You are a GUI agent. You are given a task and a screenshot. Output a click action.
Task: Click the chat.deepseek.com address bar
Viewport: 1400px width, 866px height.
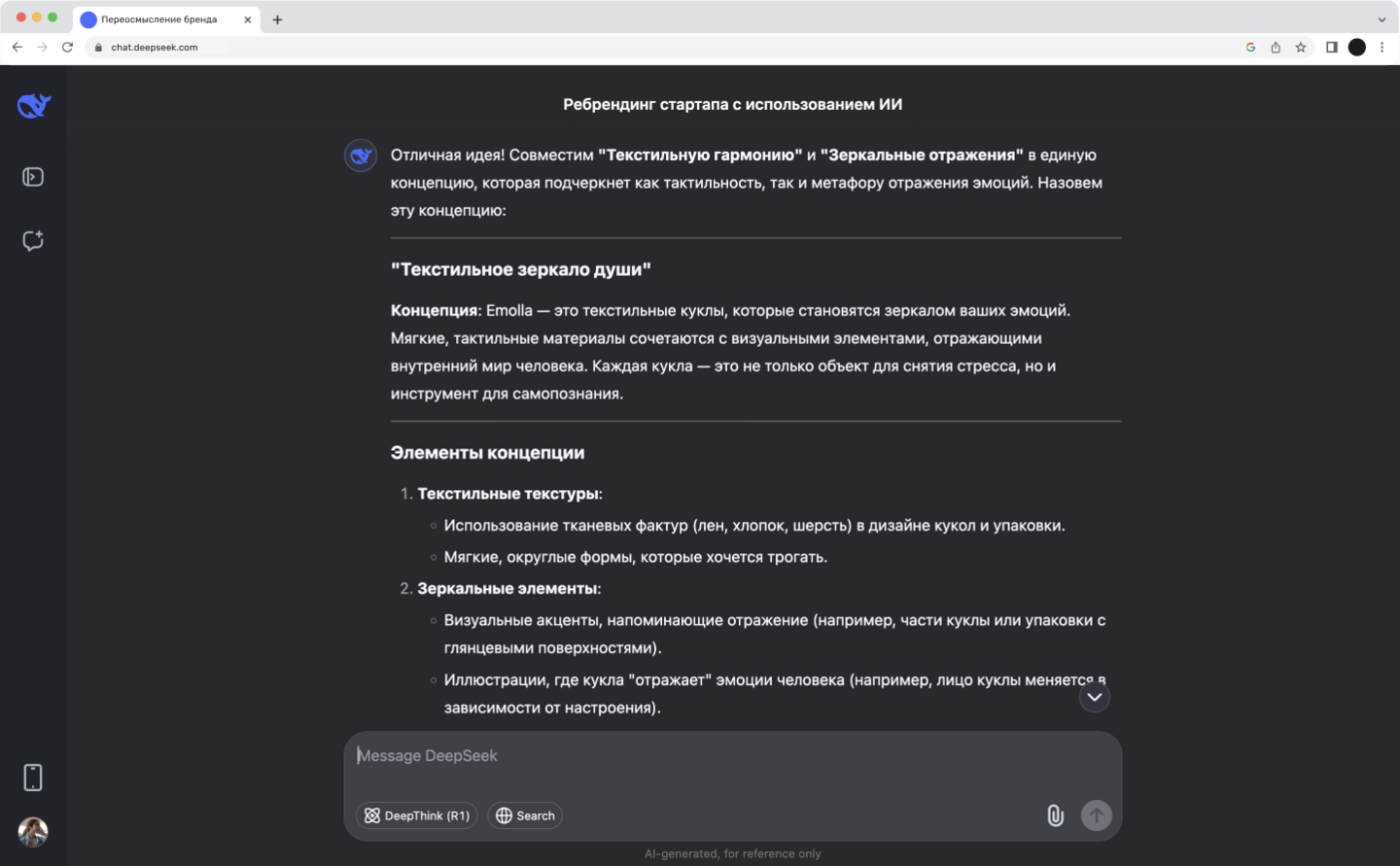tap(583, 47)
